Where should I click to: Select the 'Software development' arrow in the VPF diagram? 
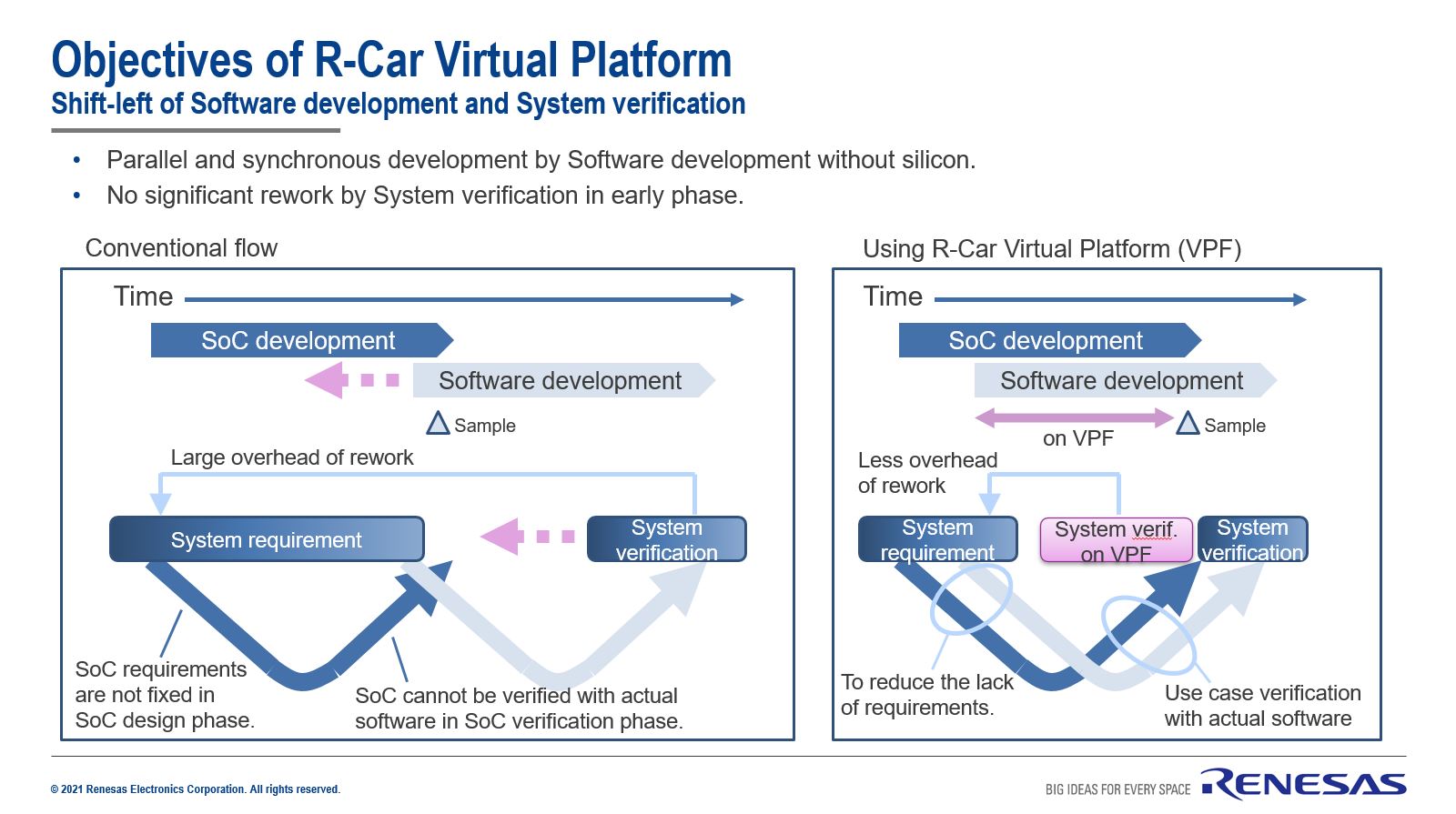(x=1126, y=380)
